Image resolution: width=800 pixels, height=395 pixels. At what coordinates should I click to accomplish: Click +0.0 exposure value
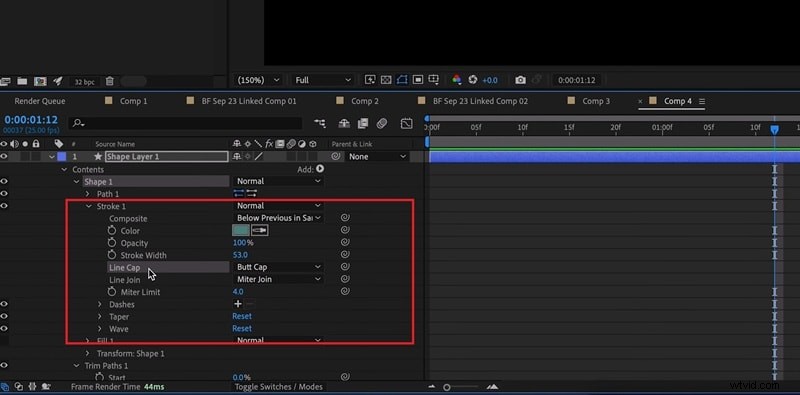coord(490,80)
